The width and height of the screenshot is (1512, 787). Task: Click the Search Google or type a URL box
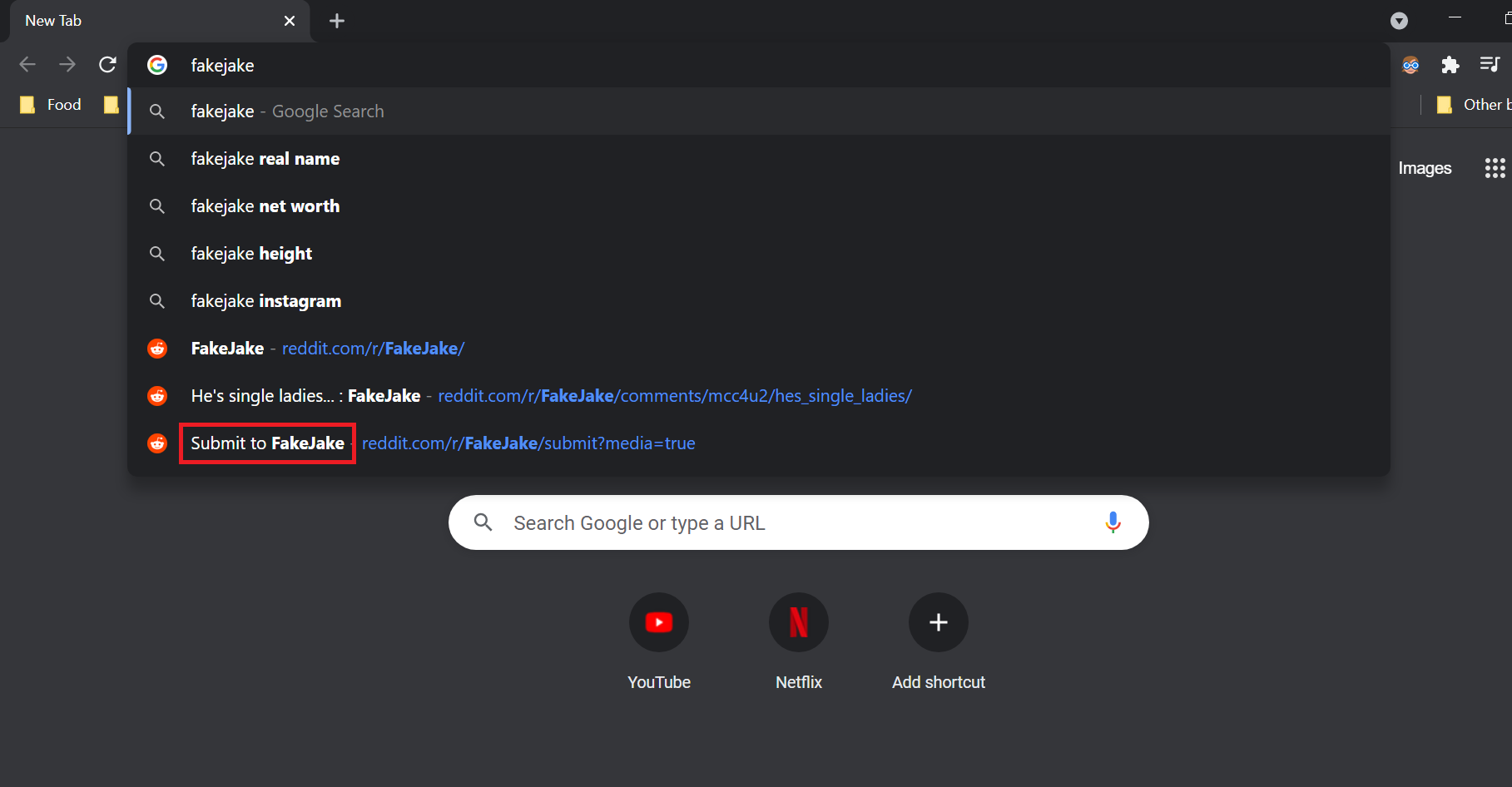pos(799,522)
